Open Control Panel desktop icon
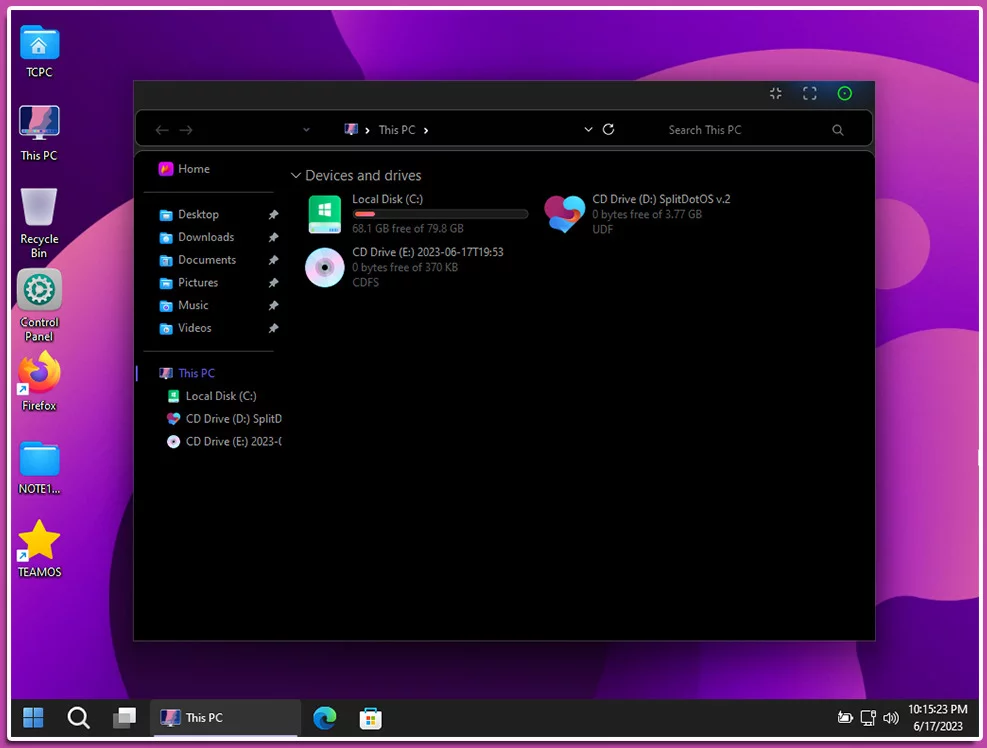Viewport: 987px width, 748px height. pos(39,305)
